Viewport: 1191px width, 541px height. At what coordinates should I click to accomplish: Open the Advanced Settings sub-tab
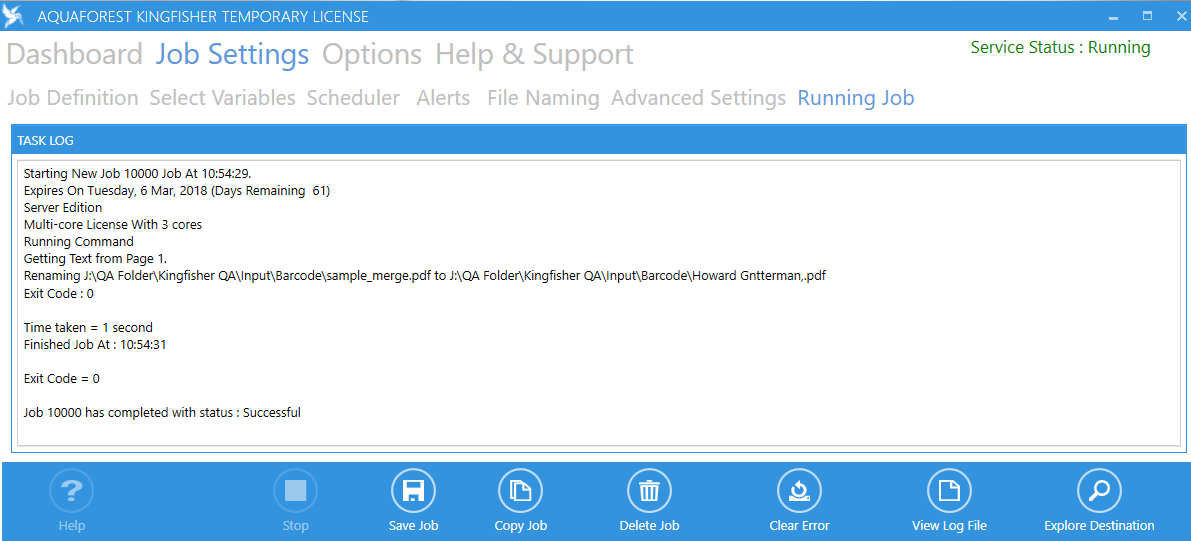[698, 98]
